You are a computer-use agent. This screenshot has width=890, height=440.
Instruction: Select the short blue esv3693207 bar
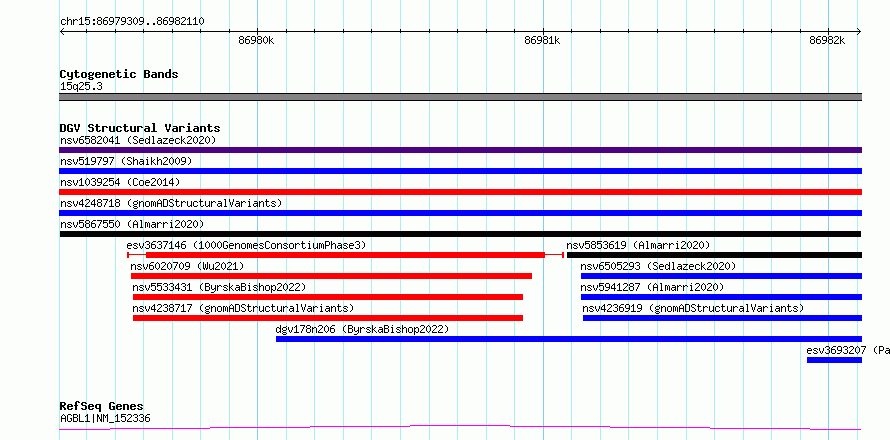point(834,360)
